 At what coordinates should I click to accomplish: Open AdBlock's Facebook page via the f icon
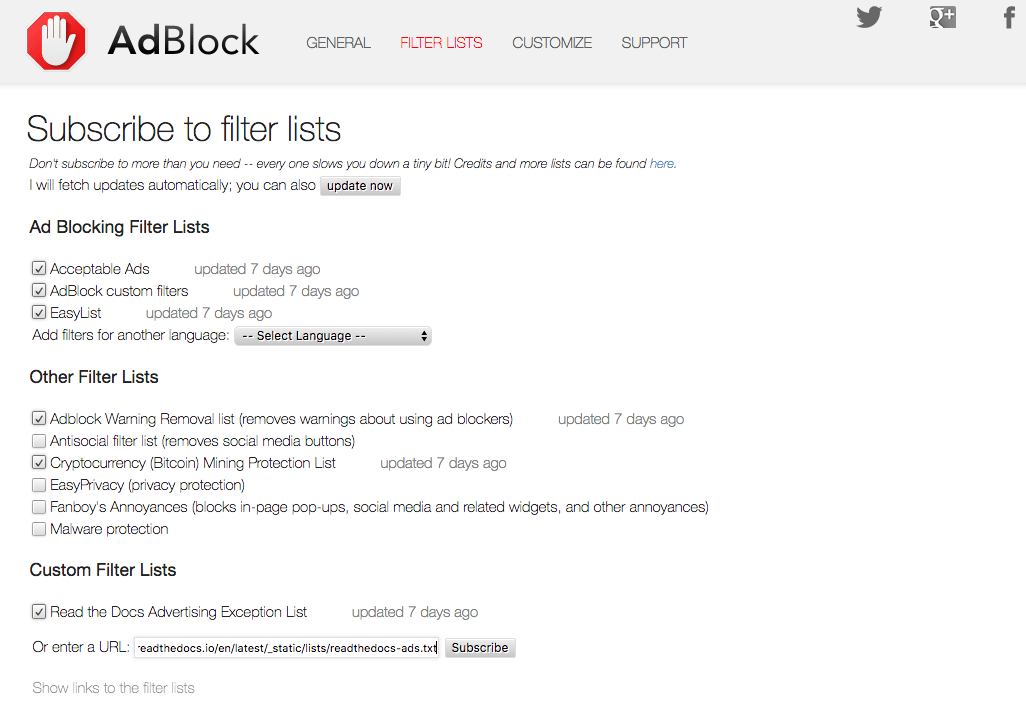[1009, 17]
